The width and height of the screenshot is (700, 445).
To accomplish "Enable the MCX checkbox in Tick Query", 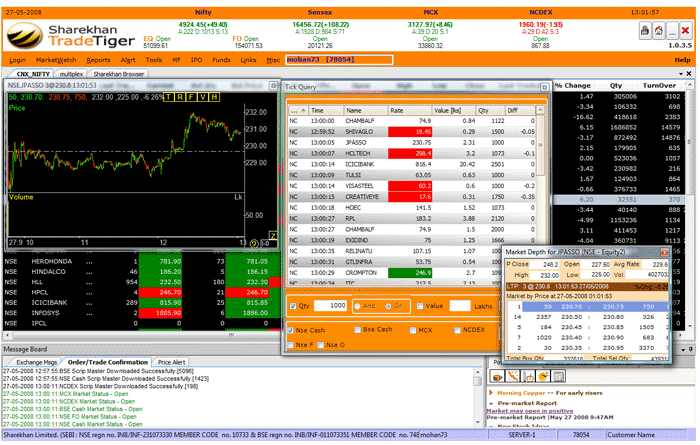I will [412, 329].
